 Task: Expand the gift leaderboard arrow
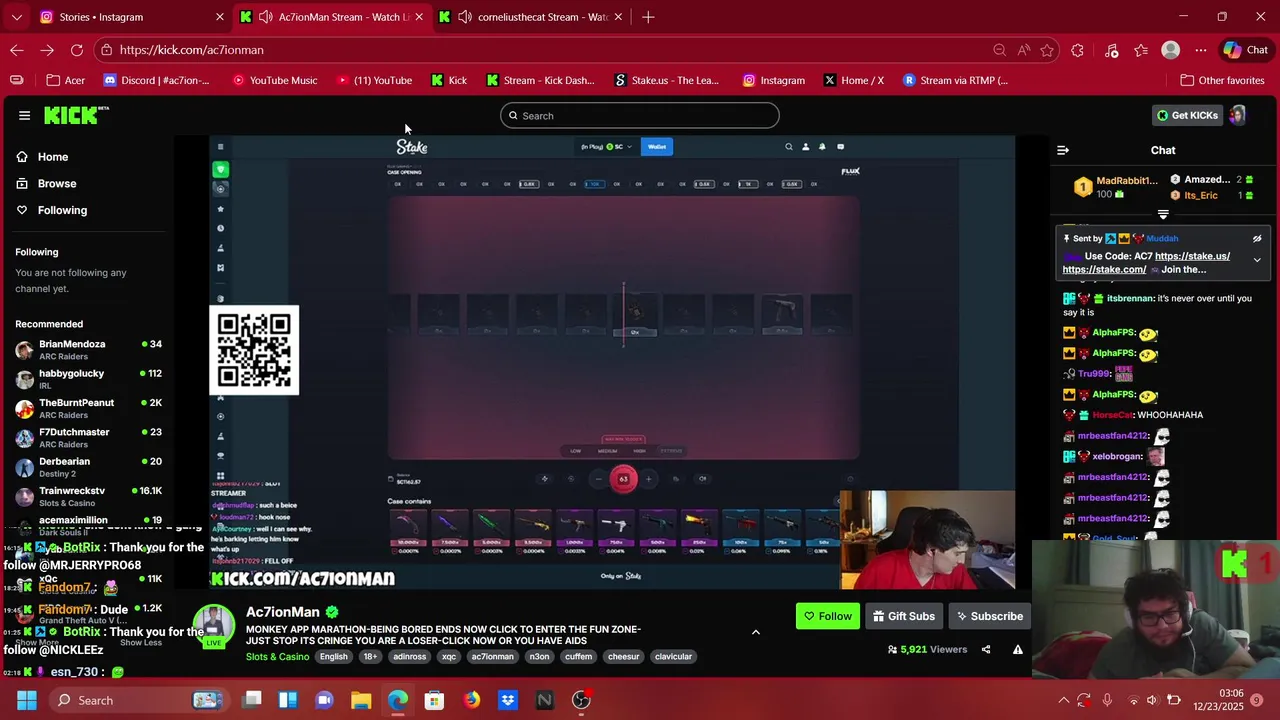1163,215
